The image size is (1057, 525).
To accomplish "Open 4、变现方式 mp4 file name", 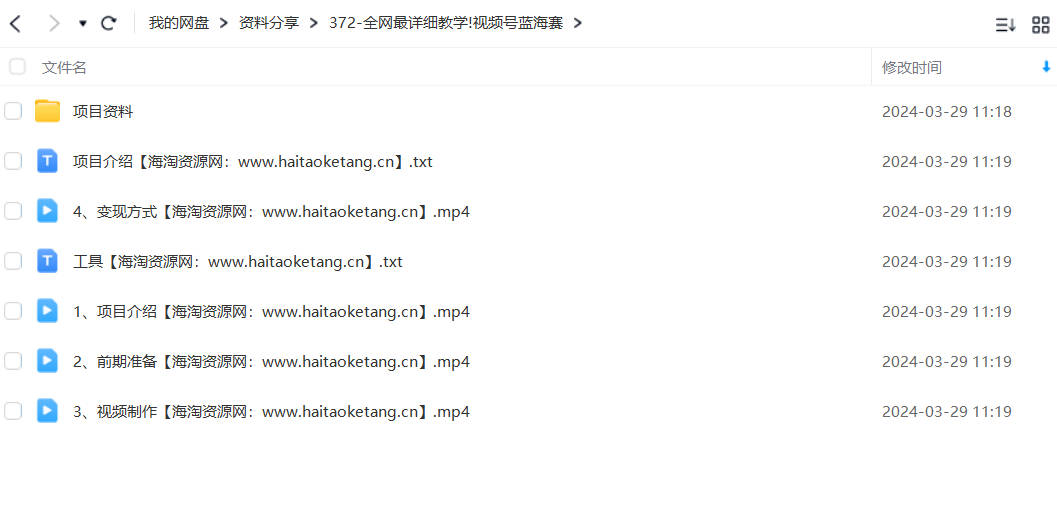I will tap(271, 212).
